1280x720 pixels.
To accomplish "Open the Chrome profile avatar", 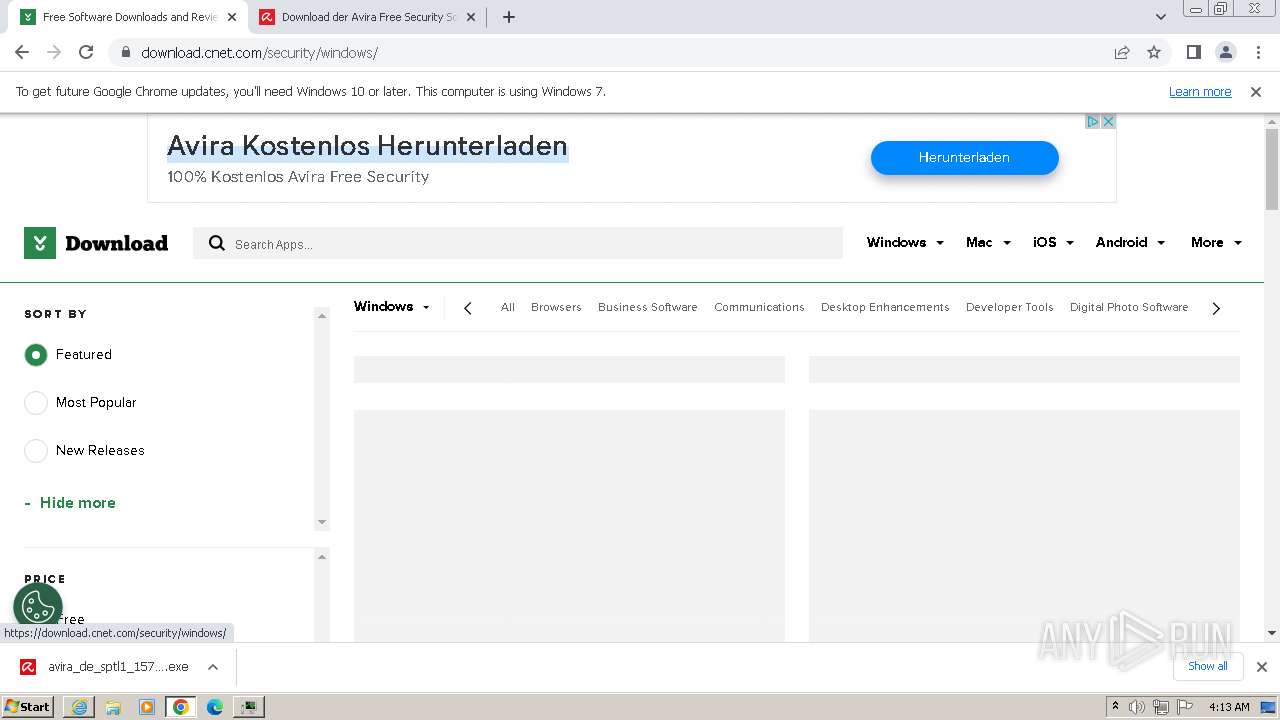I will click(1225, 52).
